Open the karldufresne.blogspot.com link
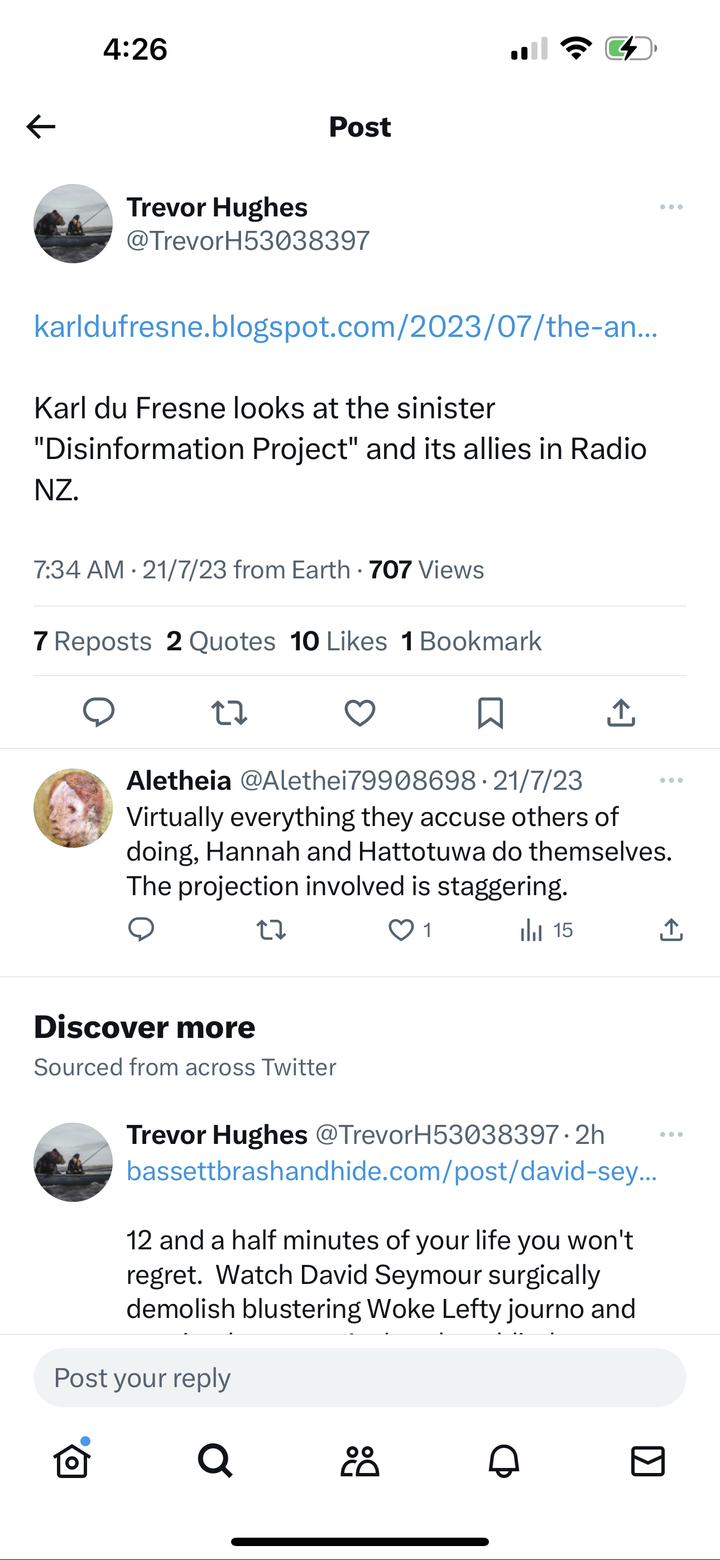 (x=346, y=327)
